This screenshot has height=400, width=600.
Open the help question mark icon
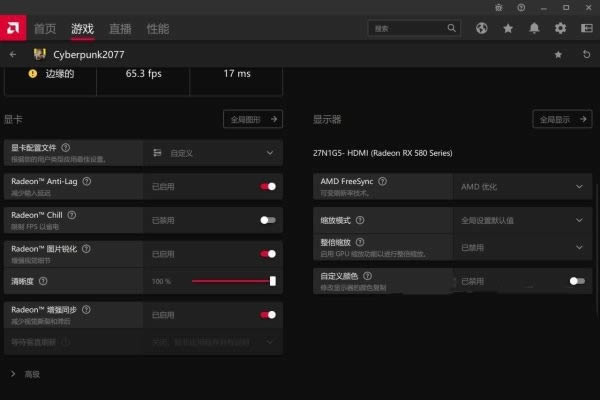(x=521, y=7)
